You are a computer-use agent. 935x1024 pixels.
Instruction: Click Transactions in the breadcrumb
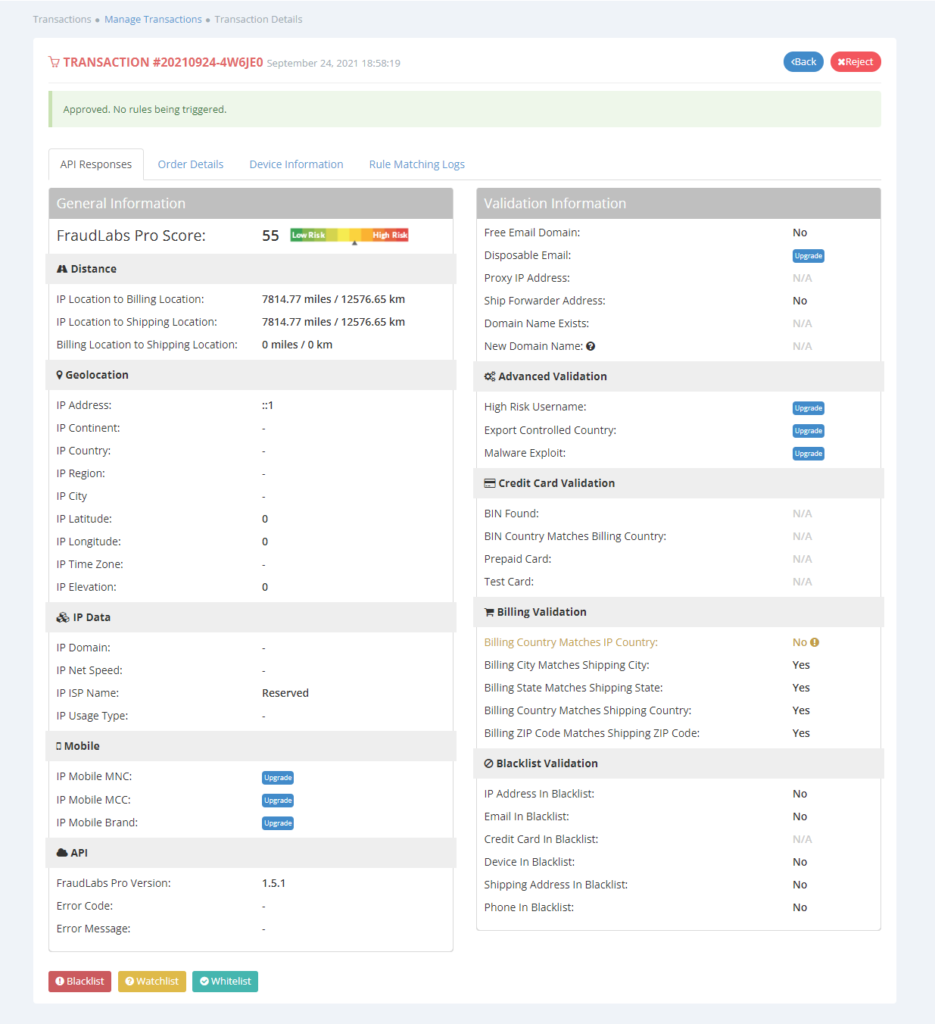(62, 20)
